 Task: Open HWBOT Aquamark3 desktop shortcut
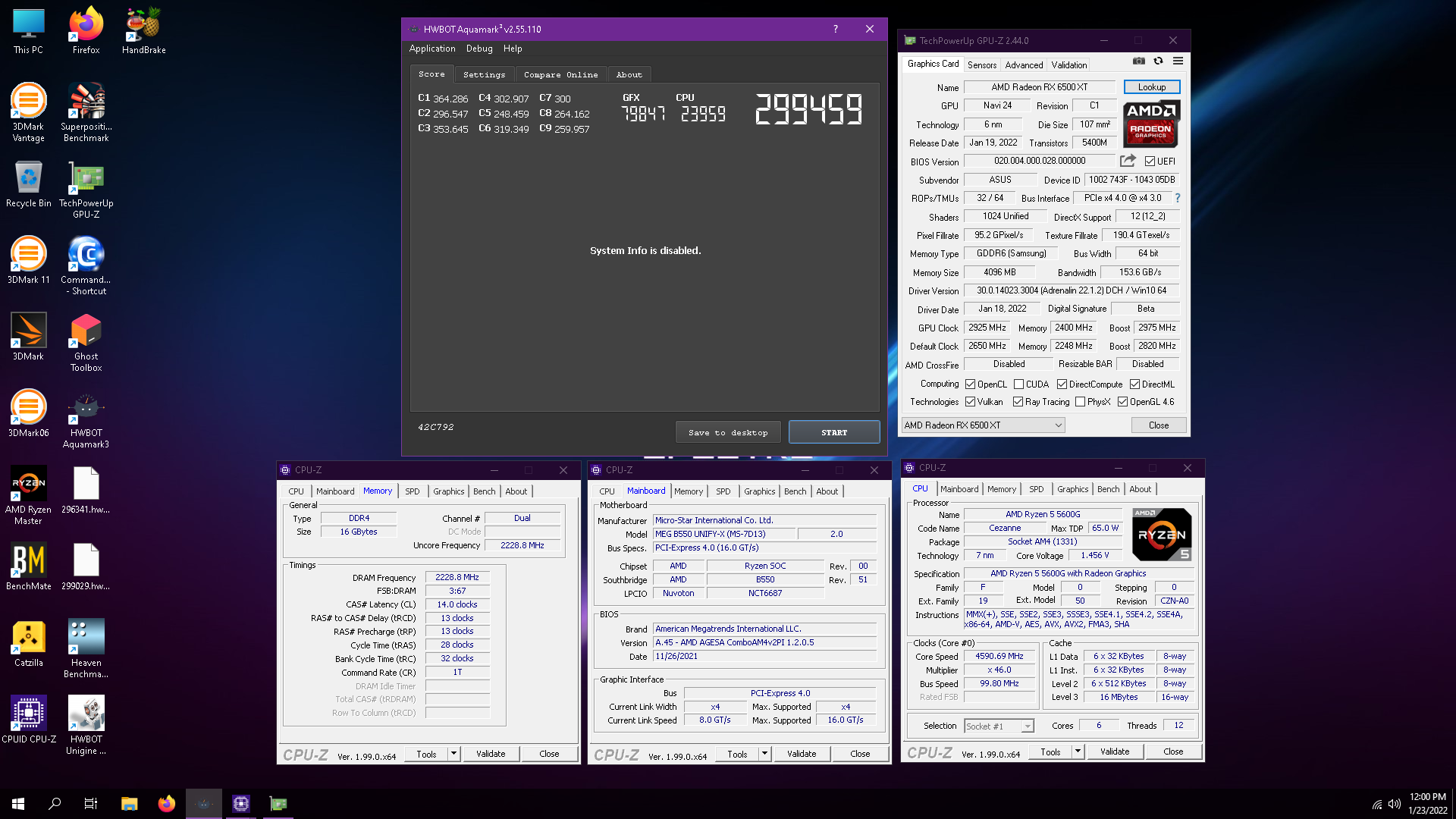click(x=86, y=419)
